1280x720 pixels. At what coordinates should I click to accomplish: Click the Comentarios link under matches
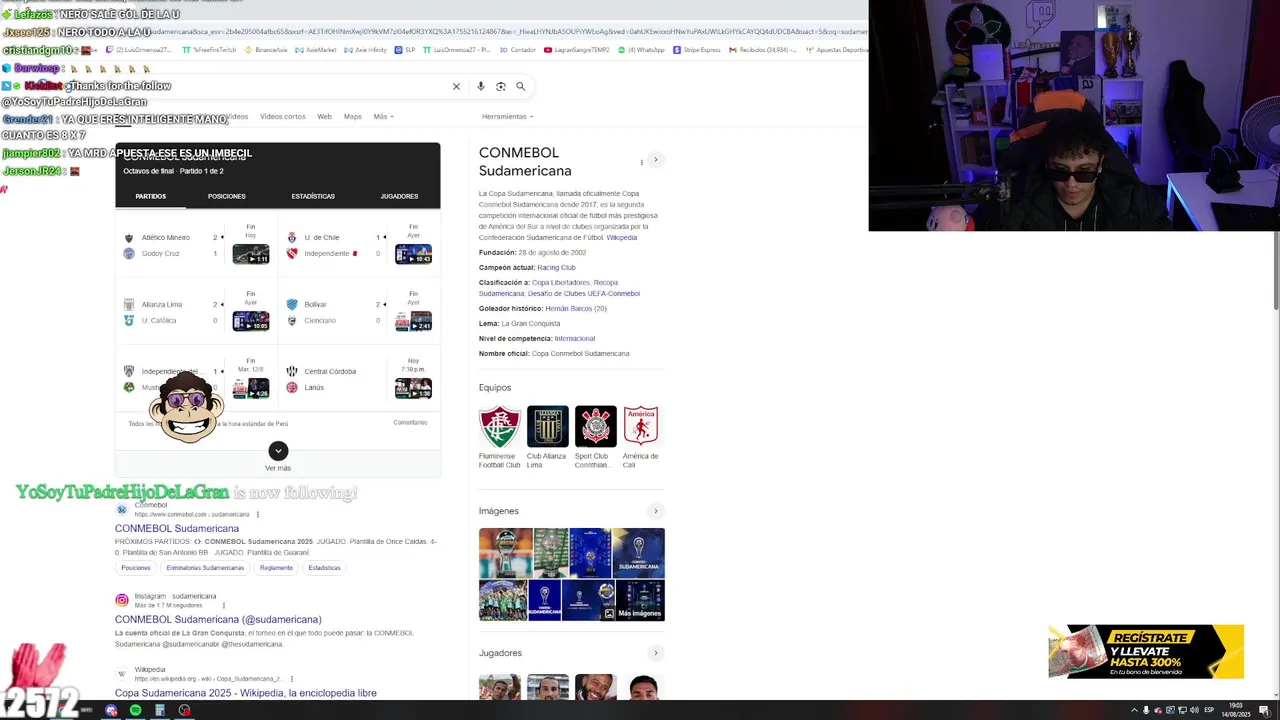[410, 422]
